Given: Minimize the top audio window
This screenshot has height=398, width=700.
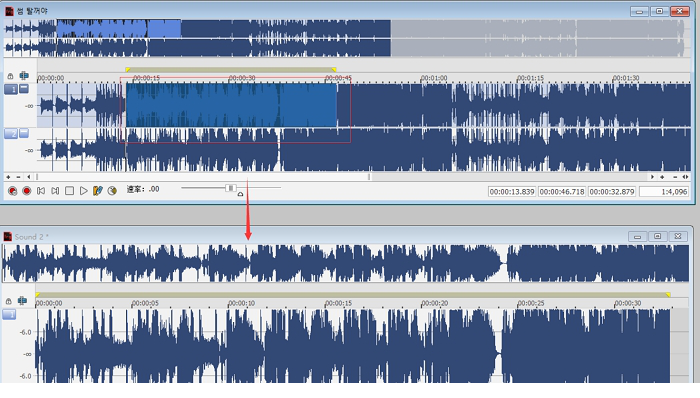Looking at the screenshot, I should click(x=639, y=11).
